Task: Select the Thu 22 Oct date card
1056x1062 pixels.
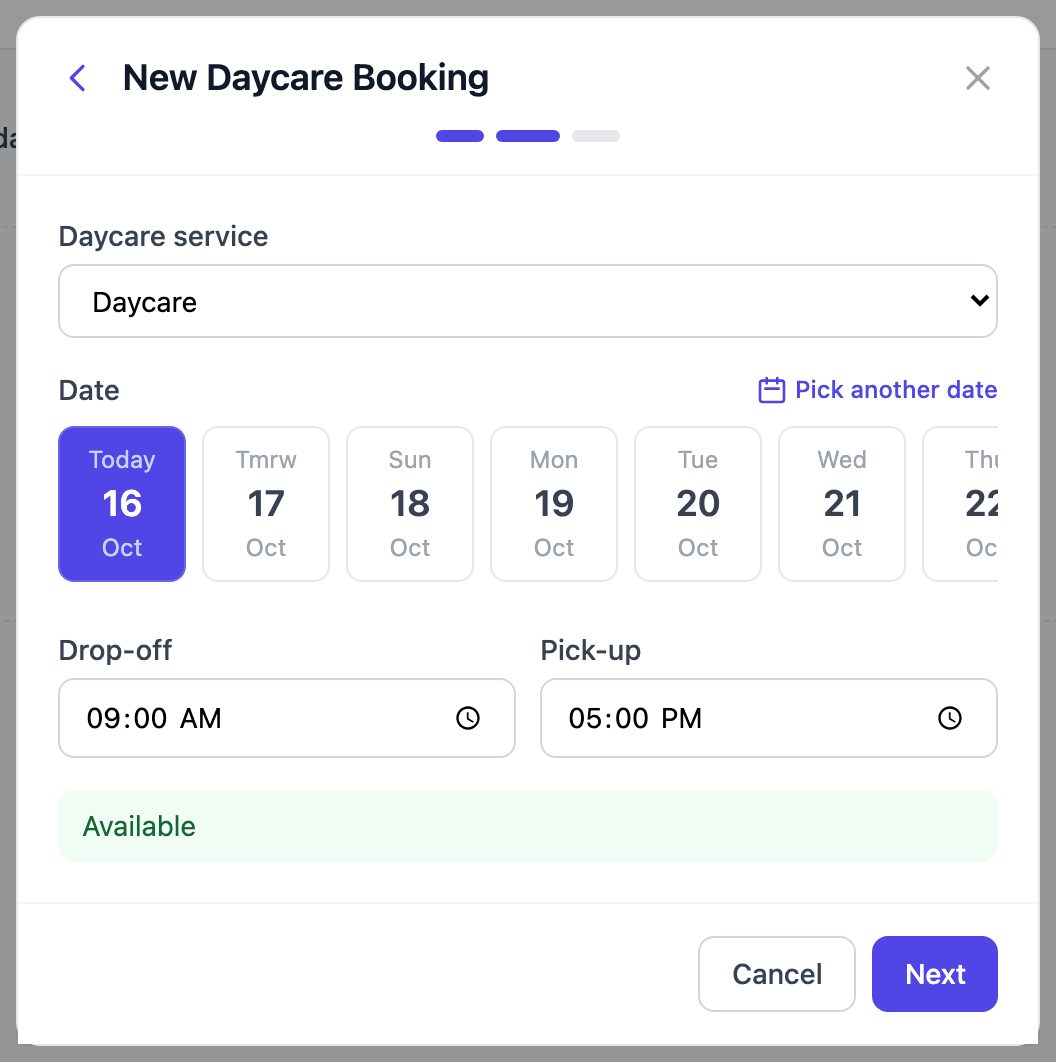Action: (960, 504)
